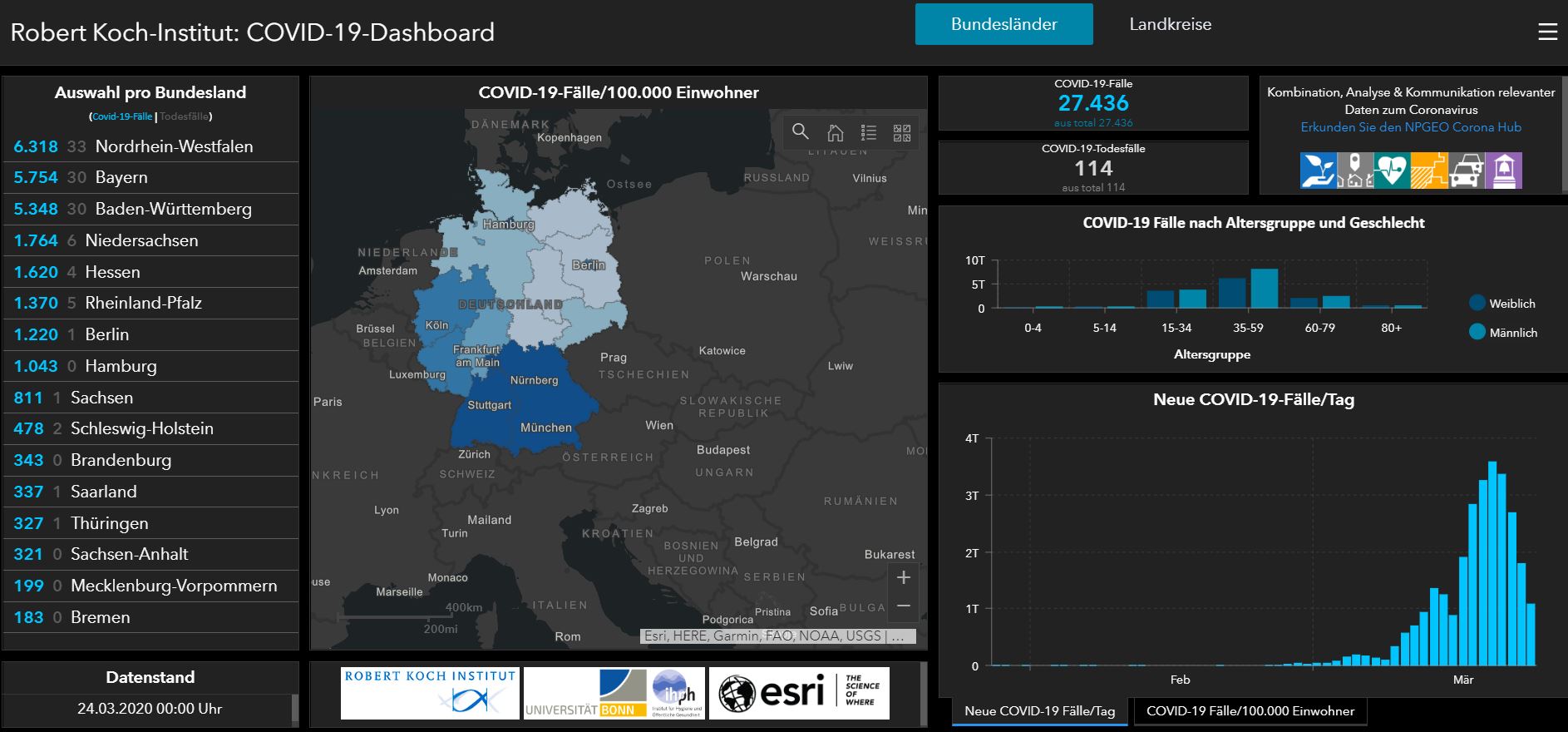Click the esri logo

[799, 693]
